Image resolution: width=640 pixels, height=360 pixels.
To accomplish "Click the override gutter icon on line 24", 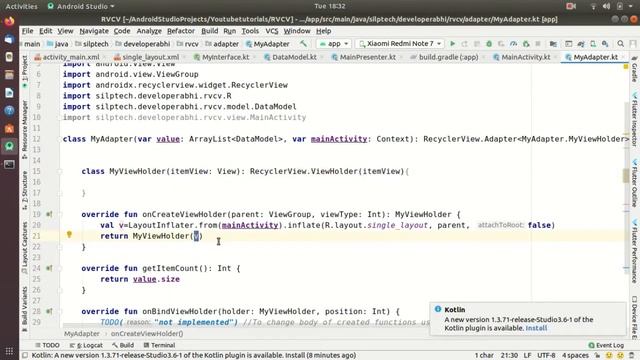I will 49,268.
